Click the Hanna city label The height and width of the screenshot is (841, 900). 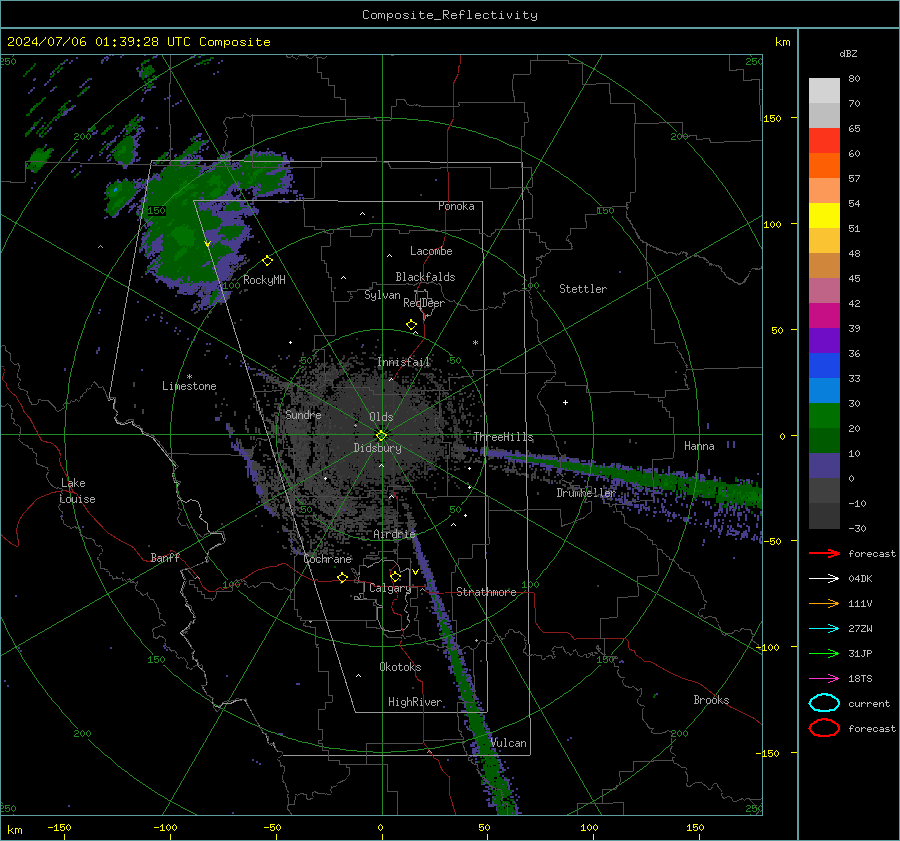click(x=699, y=446)
